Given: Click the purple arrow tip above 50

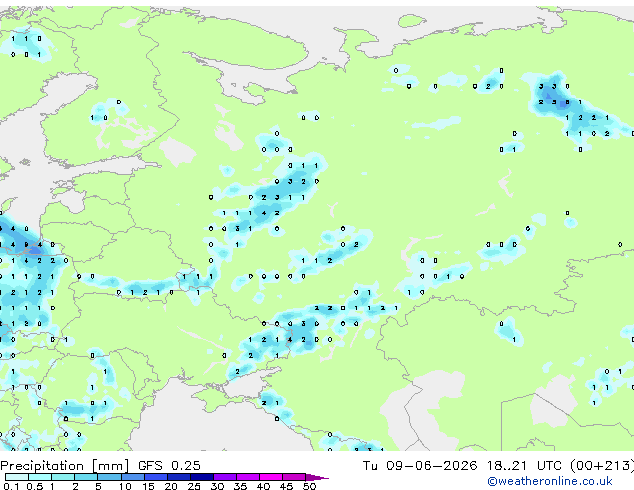Looking at the screenshot, I should (x=317, y=478).
